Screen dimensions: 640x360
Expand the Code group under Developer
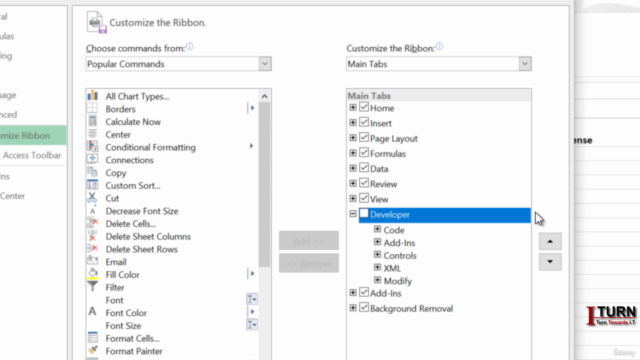tap(377, 229)
